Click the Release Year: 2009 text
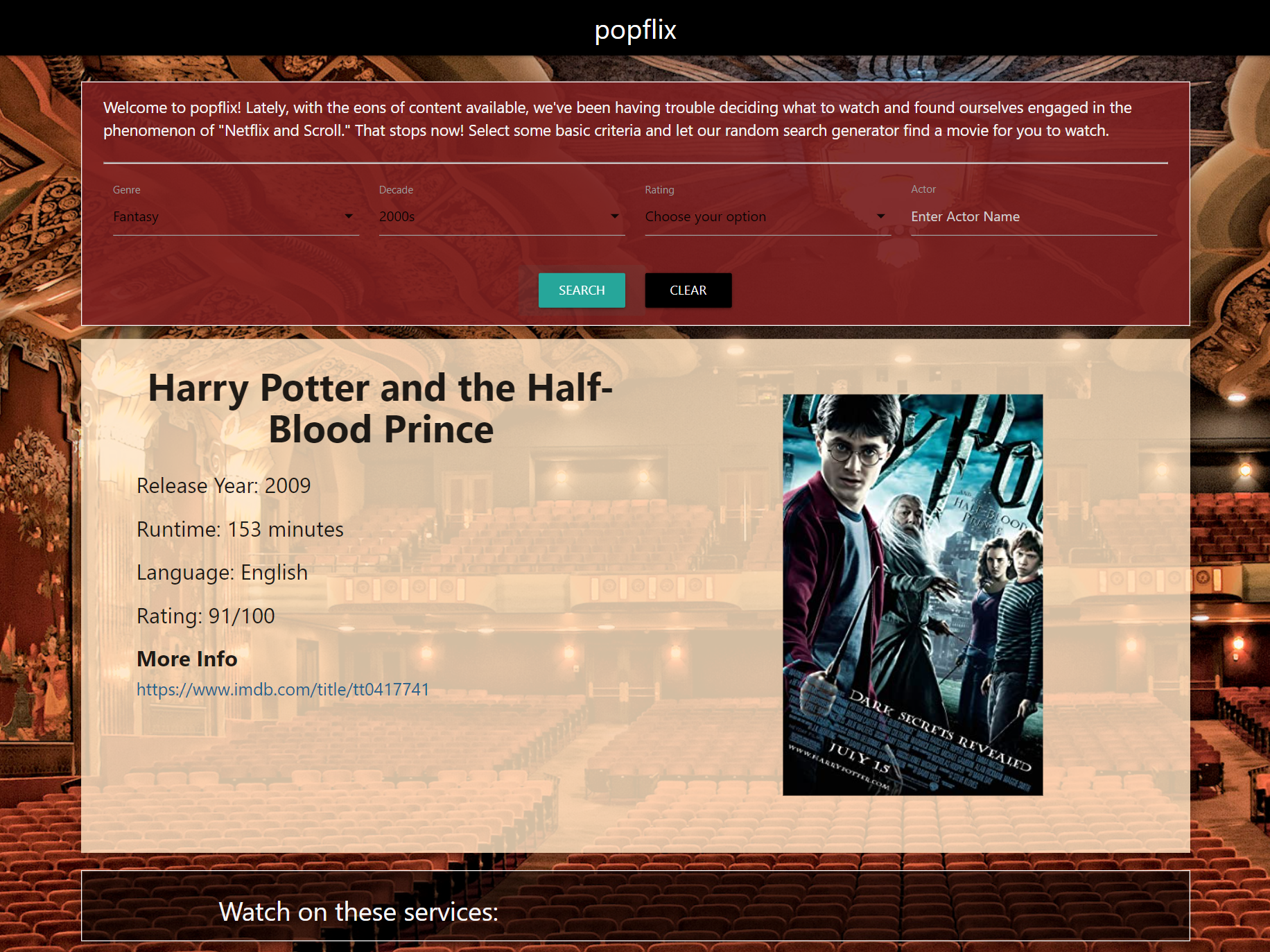Screen dimensions: 1270x952 tap(223, 485)
